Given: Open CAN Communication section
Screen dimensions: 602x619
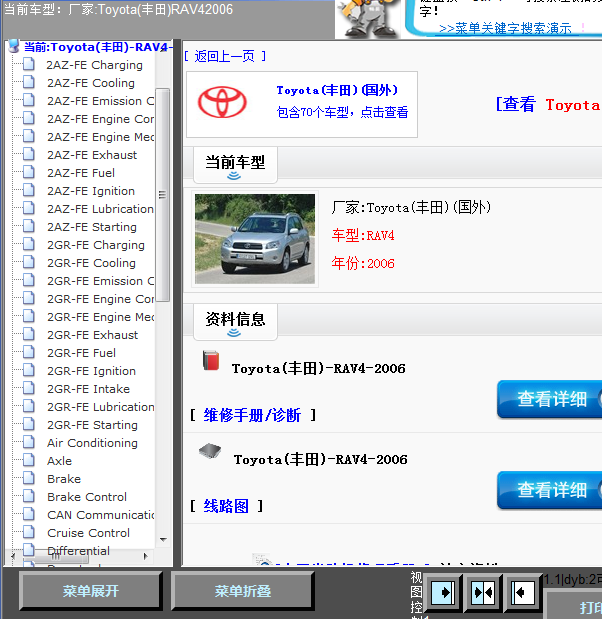Looking at the screenshot, I should (x=101, y=515).
